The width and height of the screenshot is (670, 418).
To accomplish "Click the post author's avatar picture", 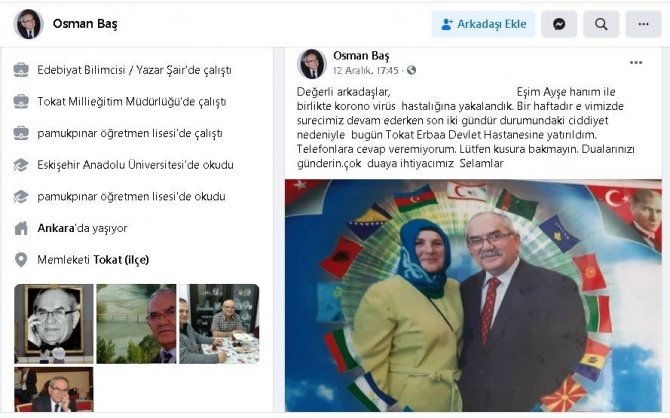I will 312,64.
